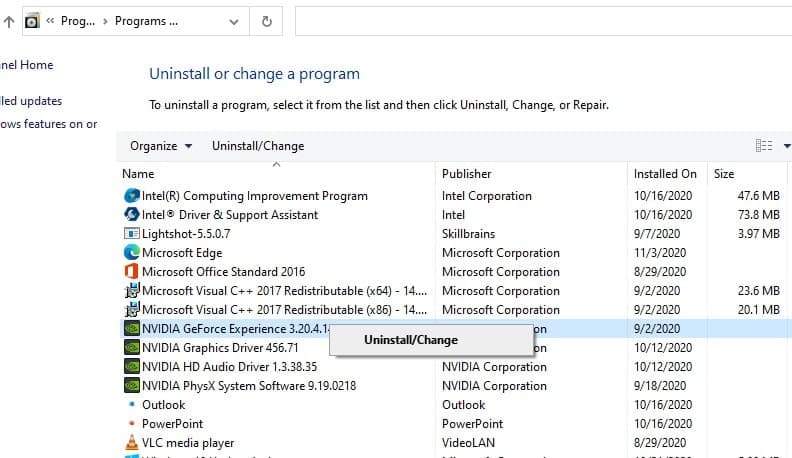
Task: Click the VLC media player cone icon
Action: point(132,442)
